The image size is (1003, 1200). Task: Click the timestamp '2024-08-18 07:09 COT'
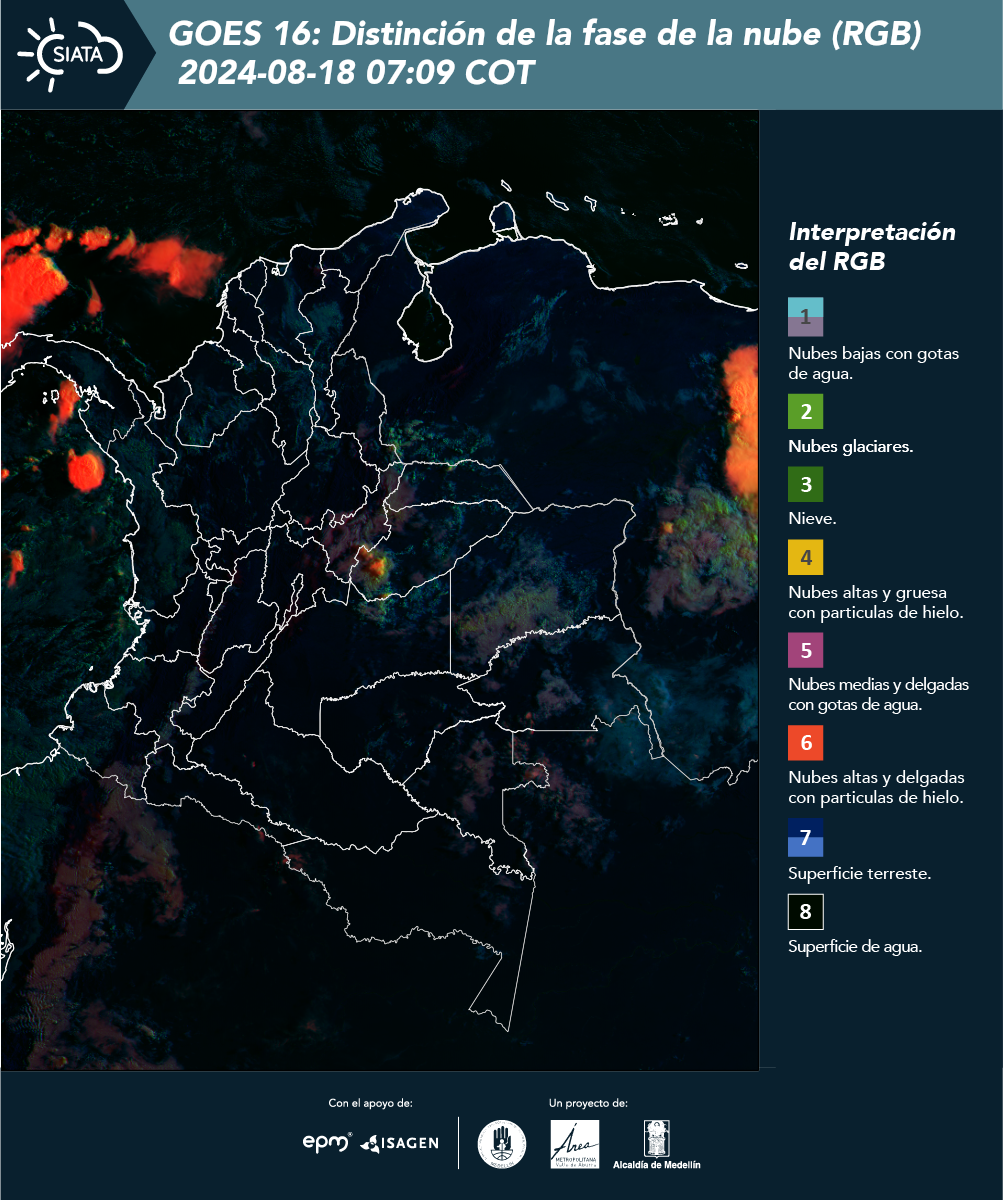coord(356,73)
